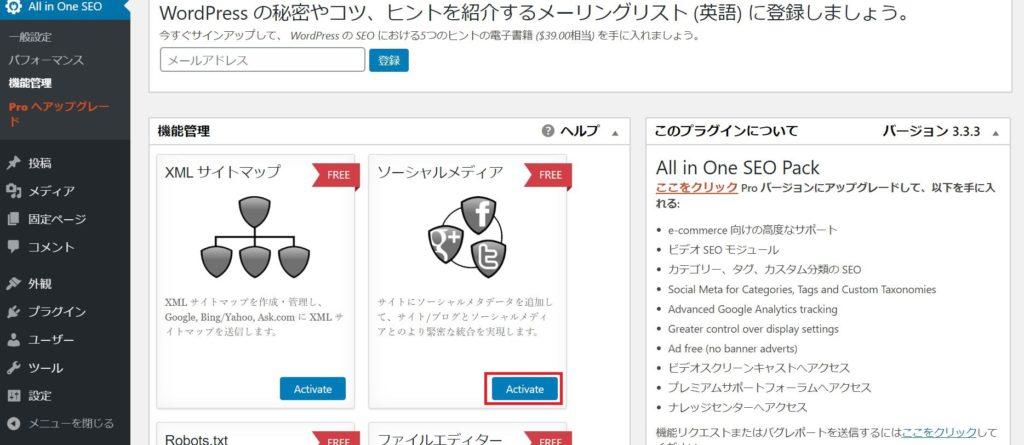Activate the ソーシャルメディア module
The image size is (1024, 445).
pos(524,389)
